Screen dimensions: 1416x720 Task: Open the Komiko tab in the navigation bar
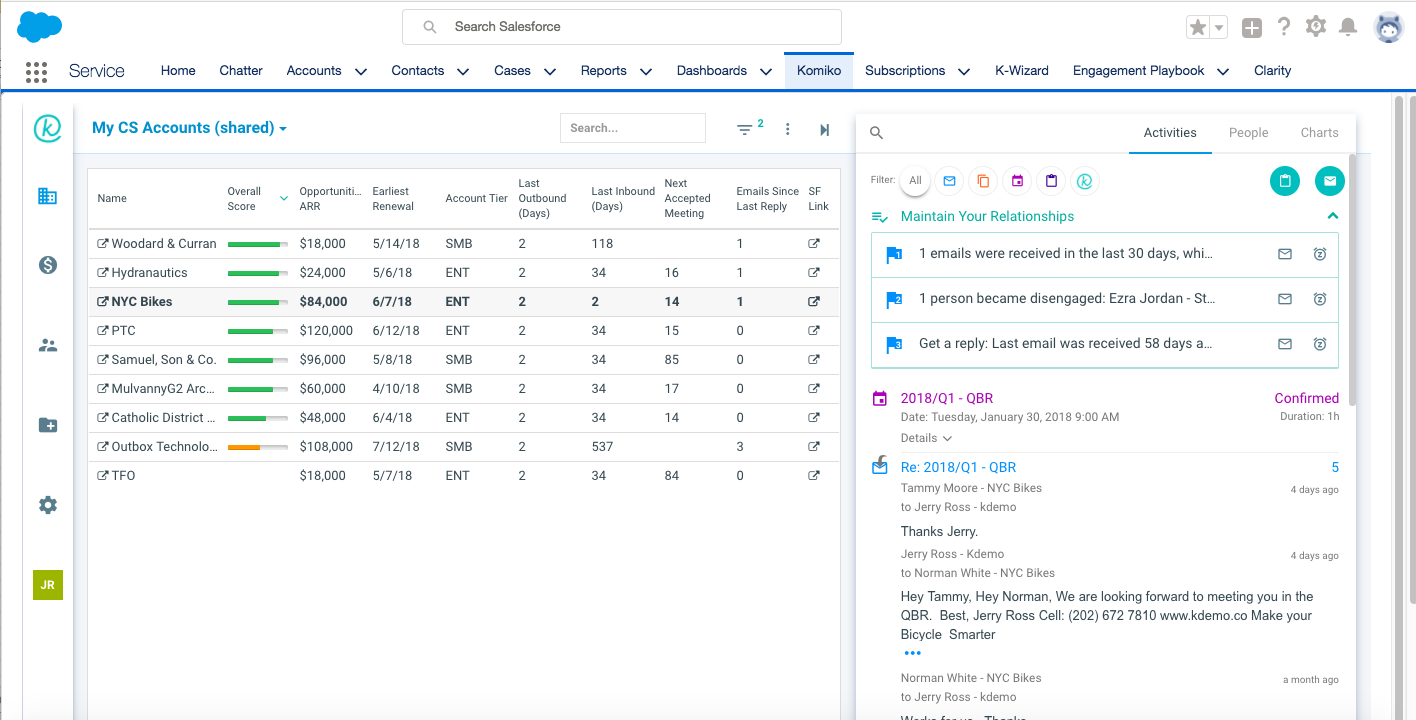(x=819, y=70)
